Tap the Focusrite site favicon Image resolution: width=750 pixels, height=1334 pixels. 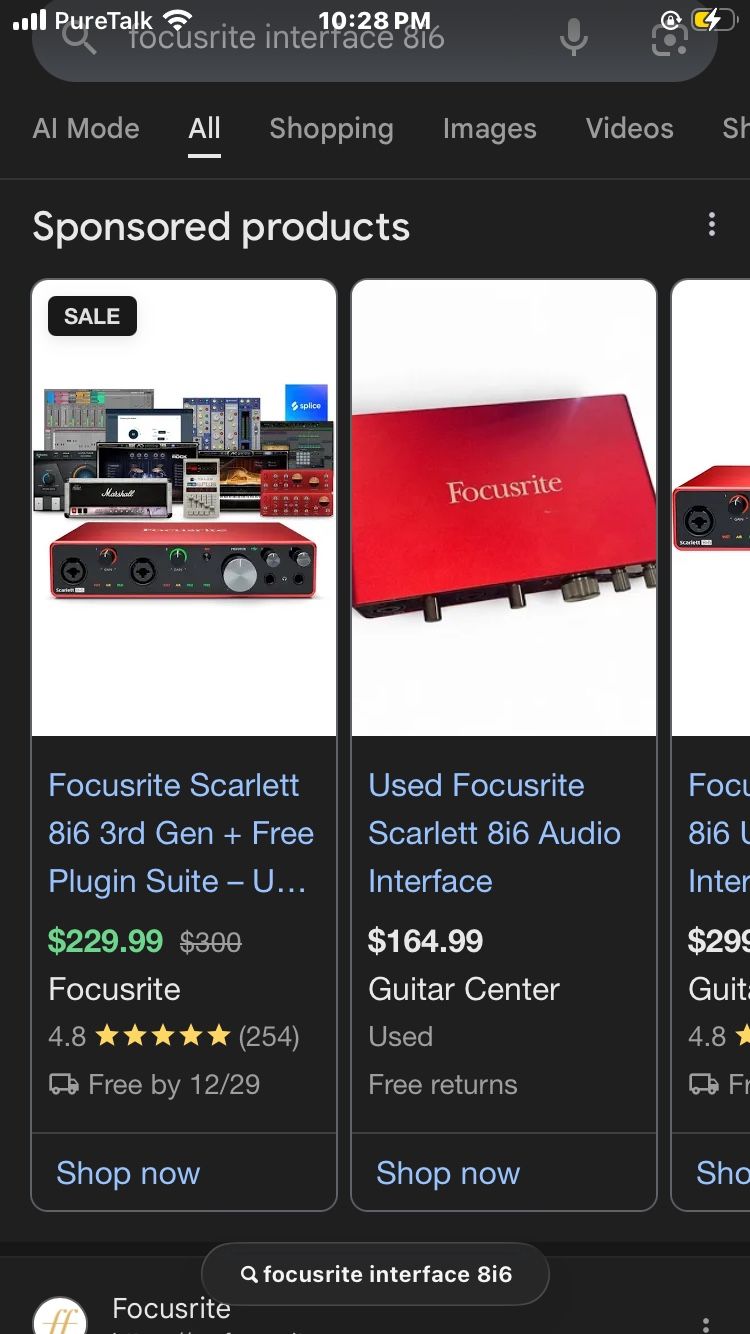(61, 1316)
